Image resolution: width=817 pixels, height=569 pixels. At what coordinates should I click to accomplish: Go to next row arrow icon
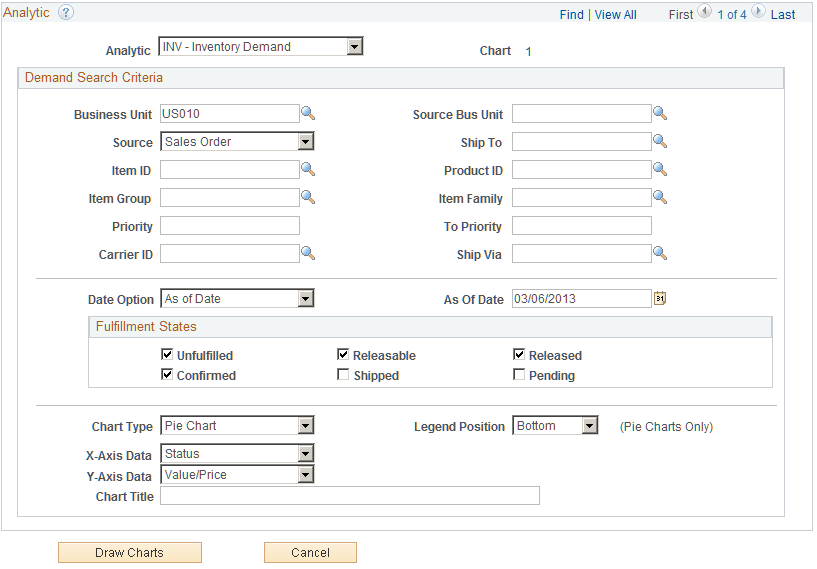pos(758,11)
